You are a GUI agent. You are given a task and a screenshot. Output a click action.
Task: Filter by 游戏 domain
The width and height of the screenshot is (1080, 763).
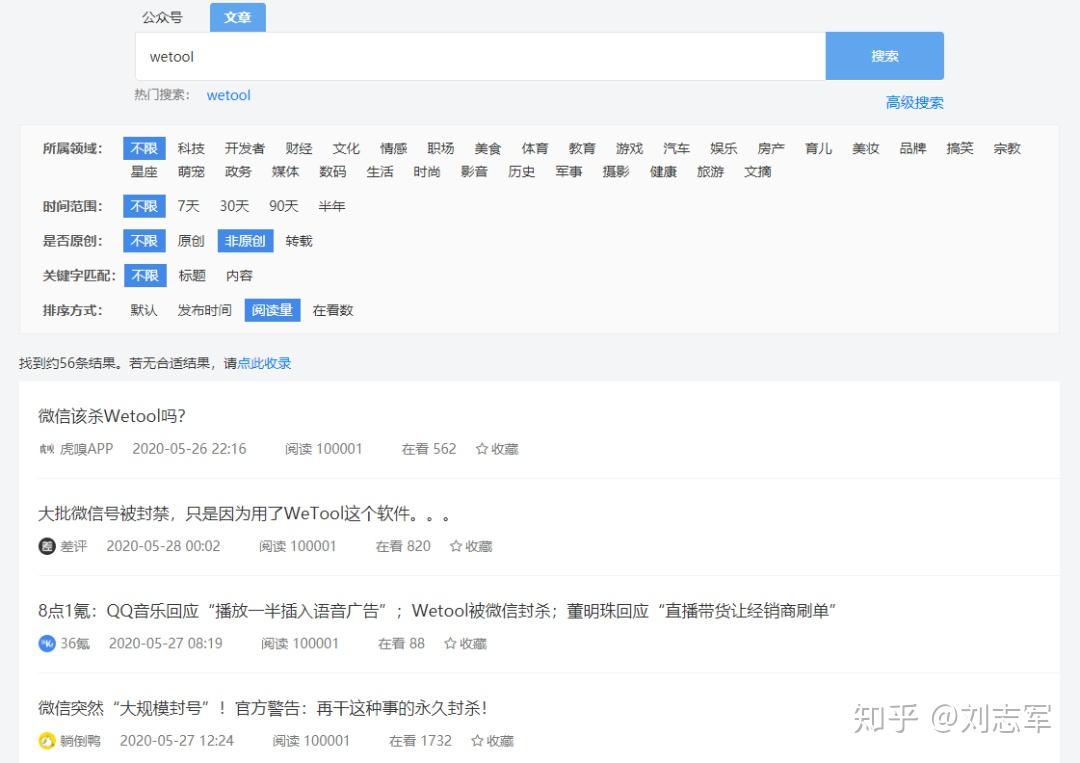[x=629, y=148]
